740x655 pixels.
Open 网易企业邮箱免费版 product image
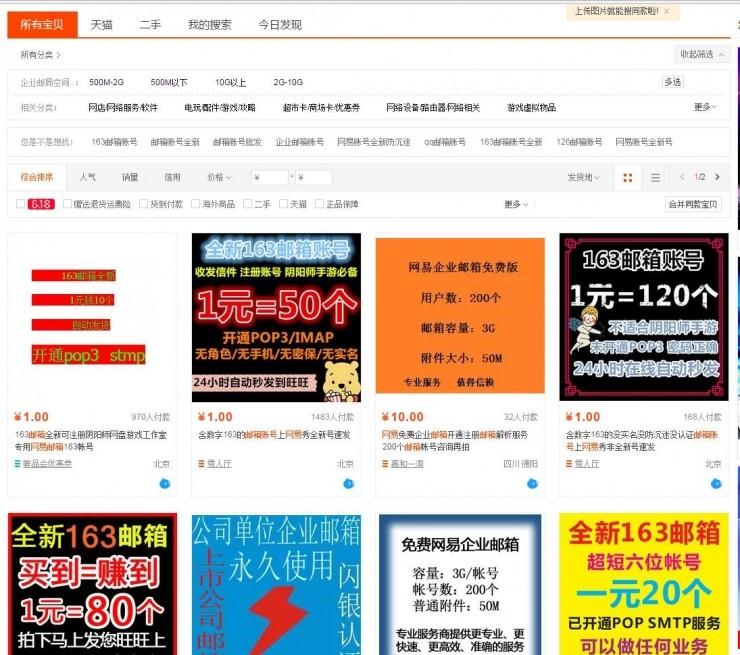(x=460, y=315)
